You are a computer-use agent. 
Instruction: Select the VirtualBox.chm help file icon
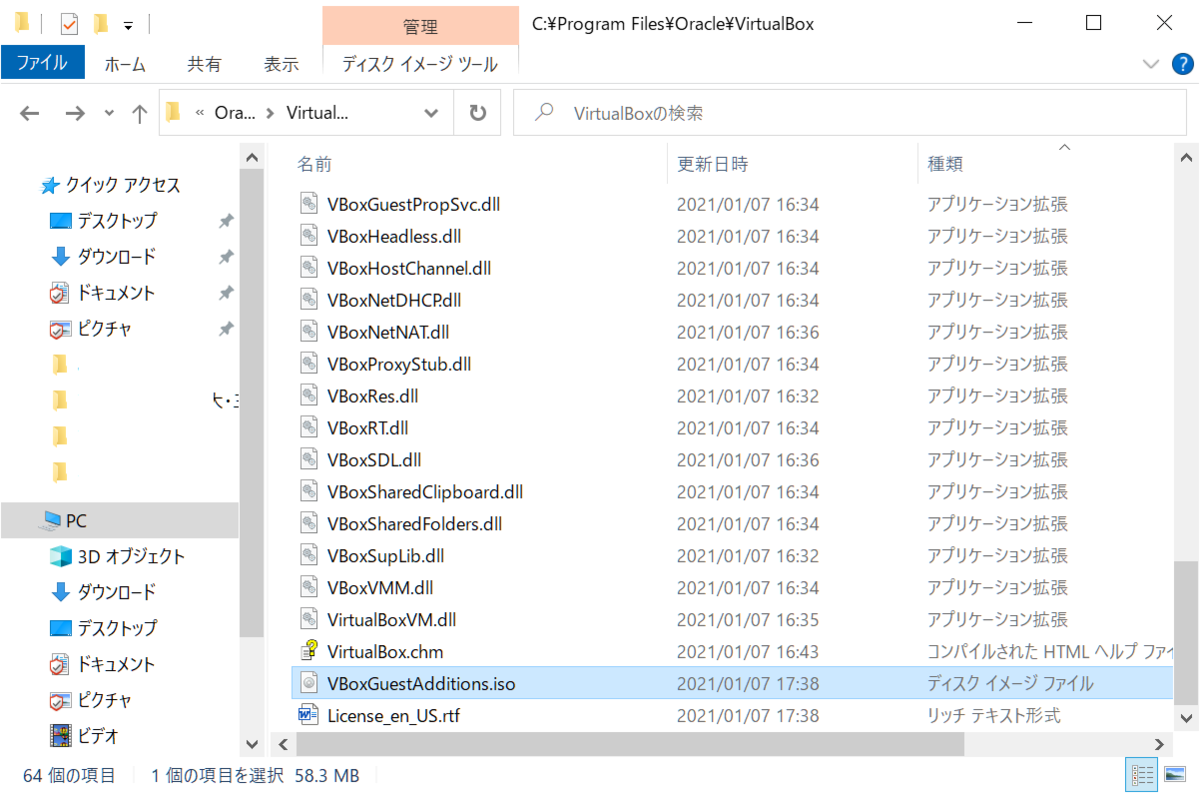[x=309, y=651]
